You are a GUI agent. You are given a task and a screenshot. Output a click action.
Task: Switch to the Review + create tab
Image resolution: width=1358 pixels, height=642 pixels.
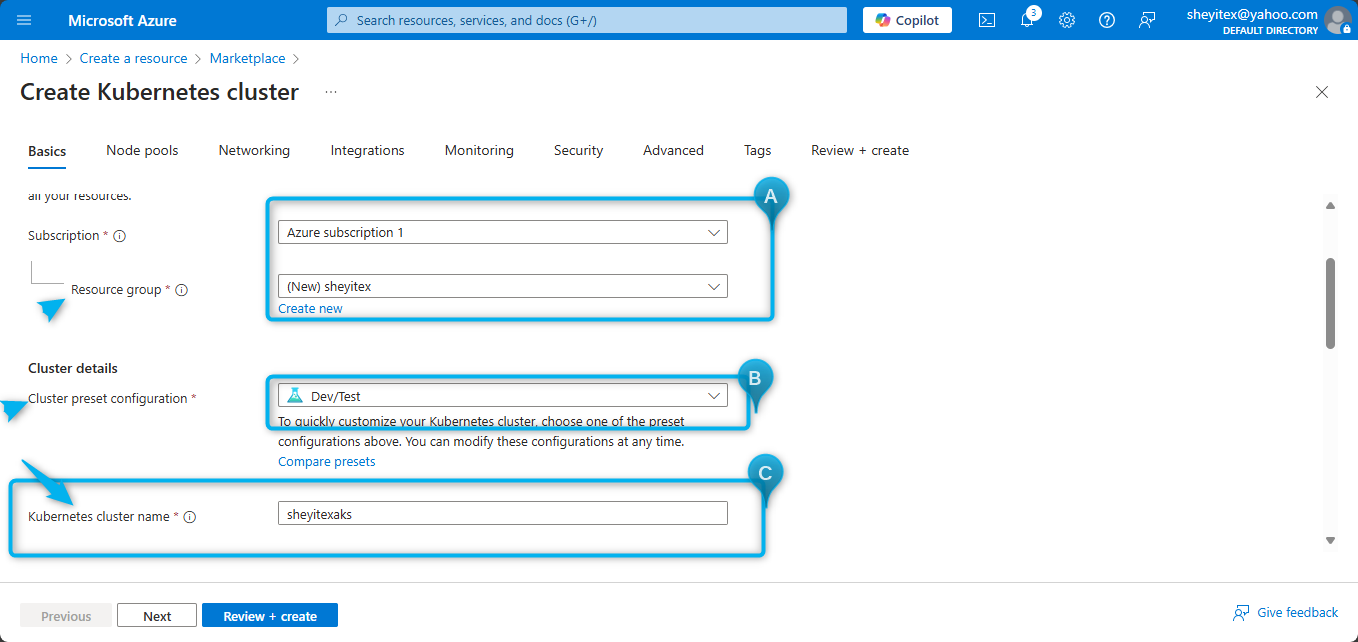tap(860, 150)
